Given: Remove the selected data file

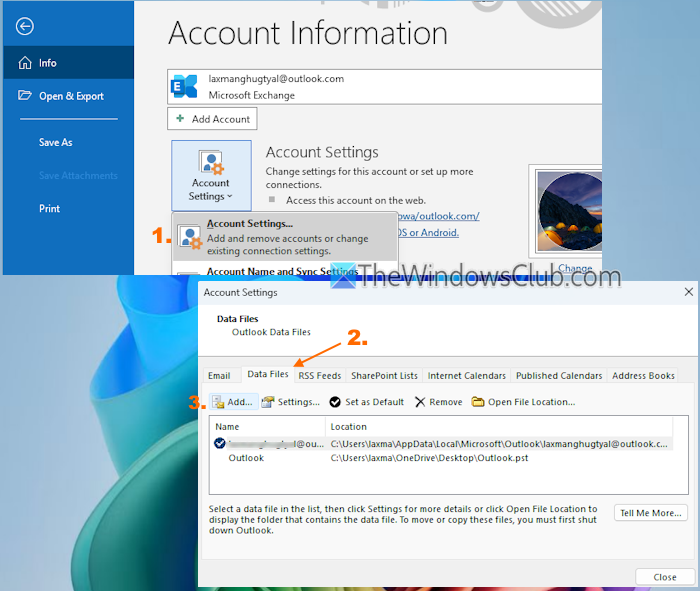Looking at the screenshot, I should tap(438, 402).
